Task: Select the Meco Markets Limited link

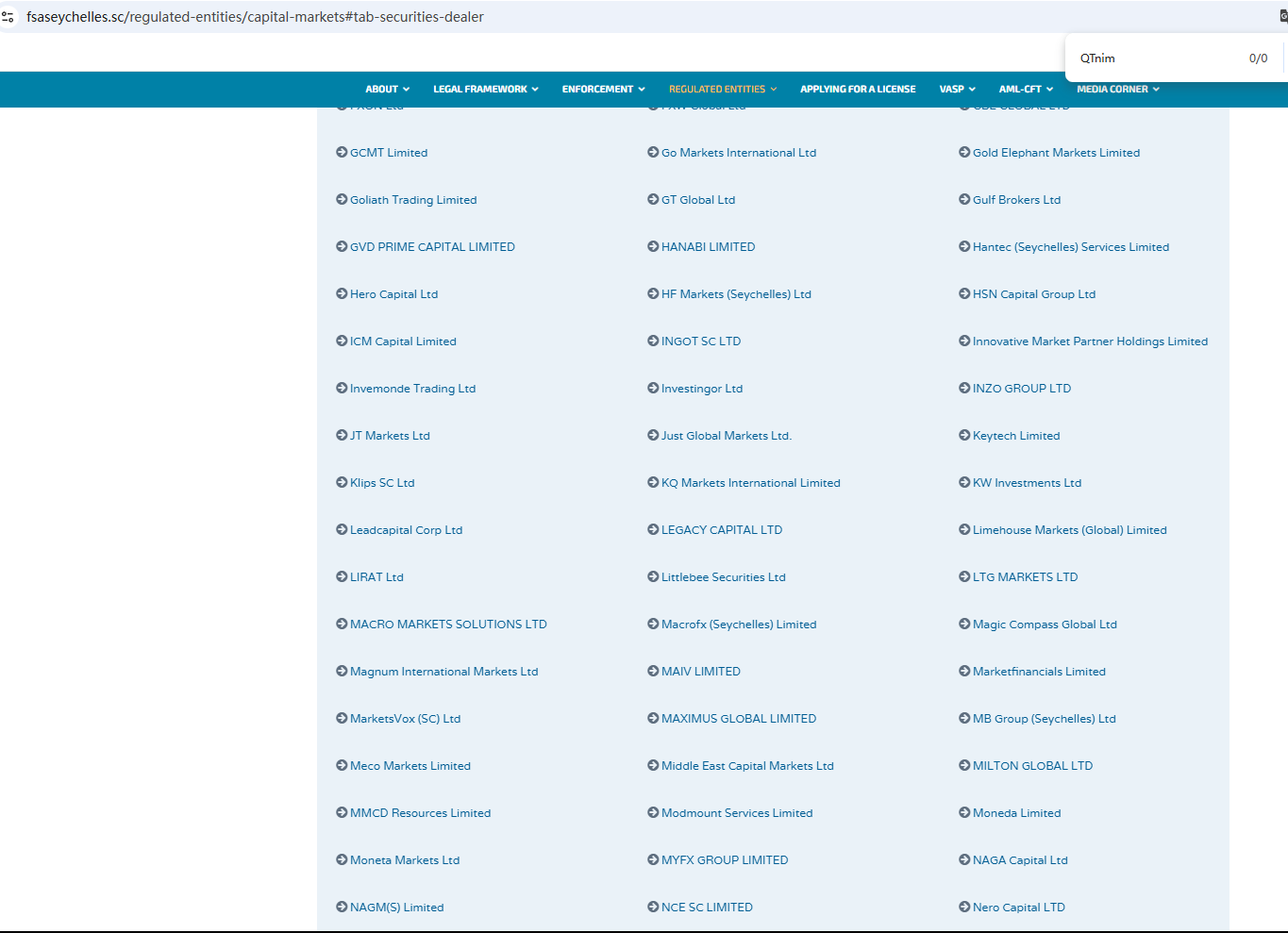Action: point(410,766)
